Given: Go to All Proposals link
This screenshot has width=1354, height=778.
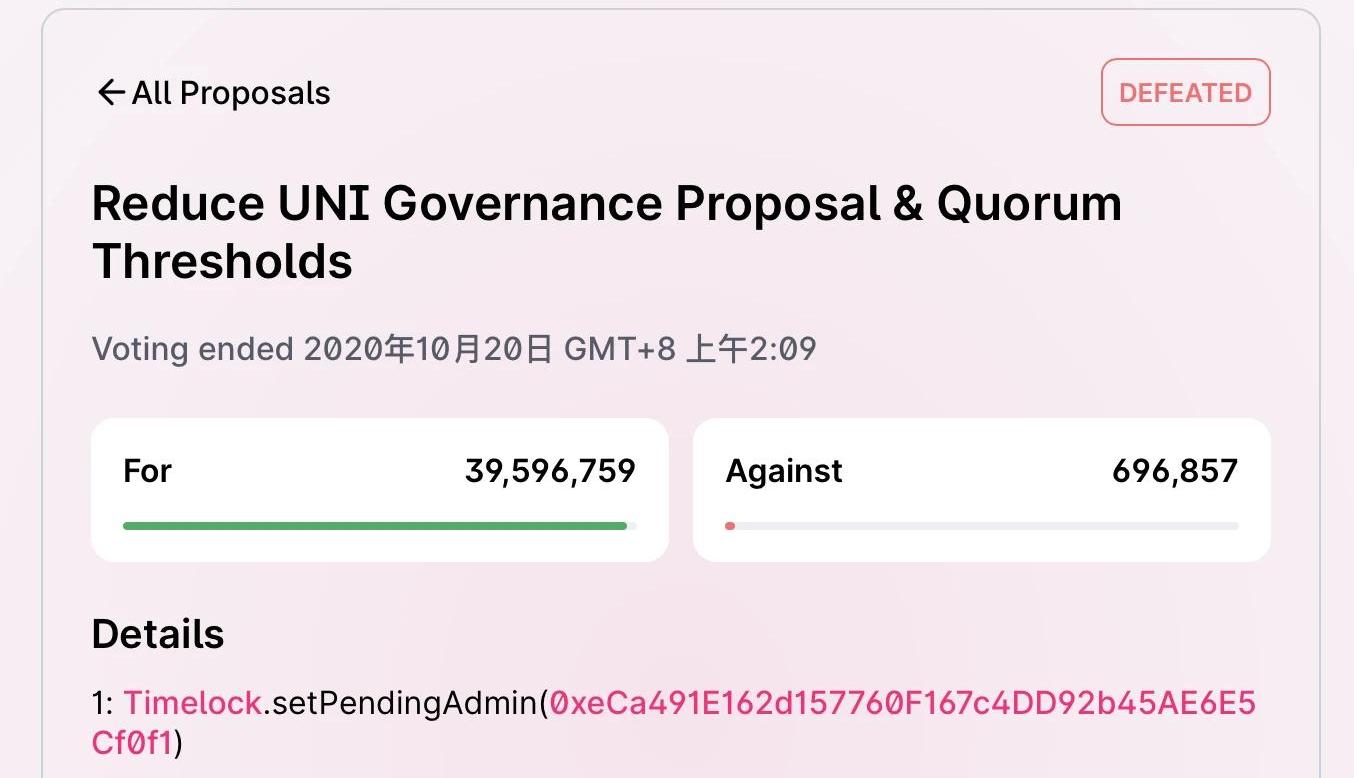Looking at the screenshot, I should pos(230,93).
